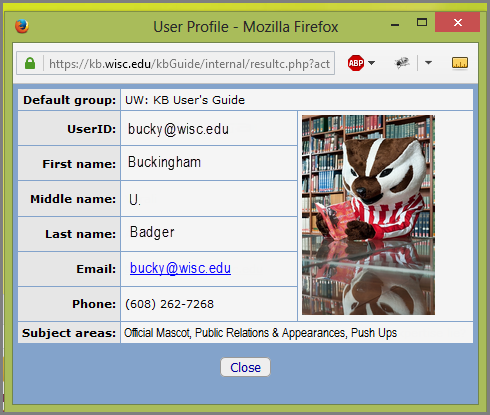Click the Adblock Plus ABP icon
This screenshot has width=490, height=415.
coord(356,63)
